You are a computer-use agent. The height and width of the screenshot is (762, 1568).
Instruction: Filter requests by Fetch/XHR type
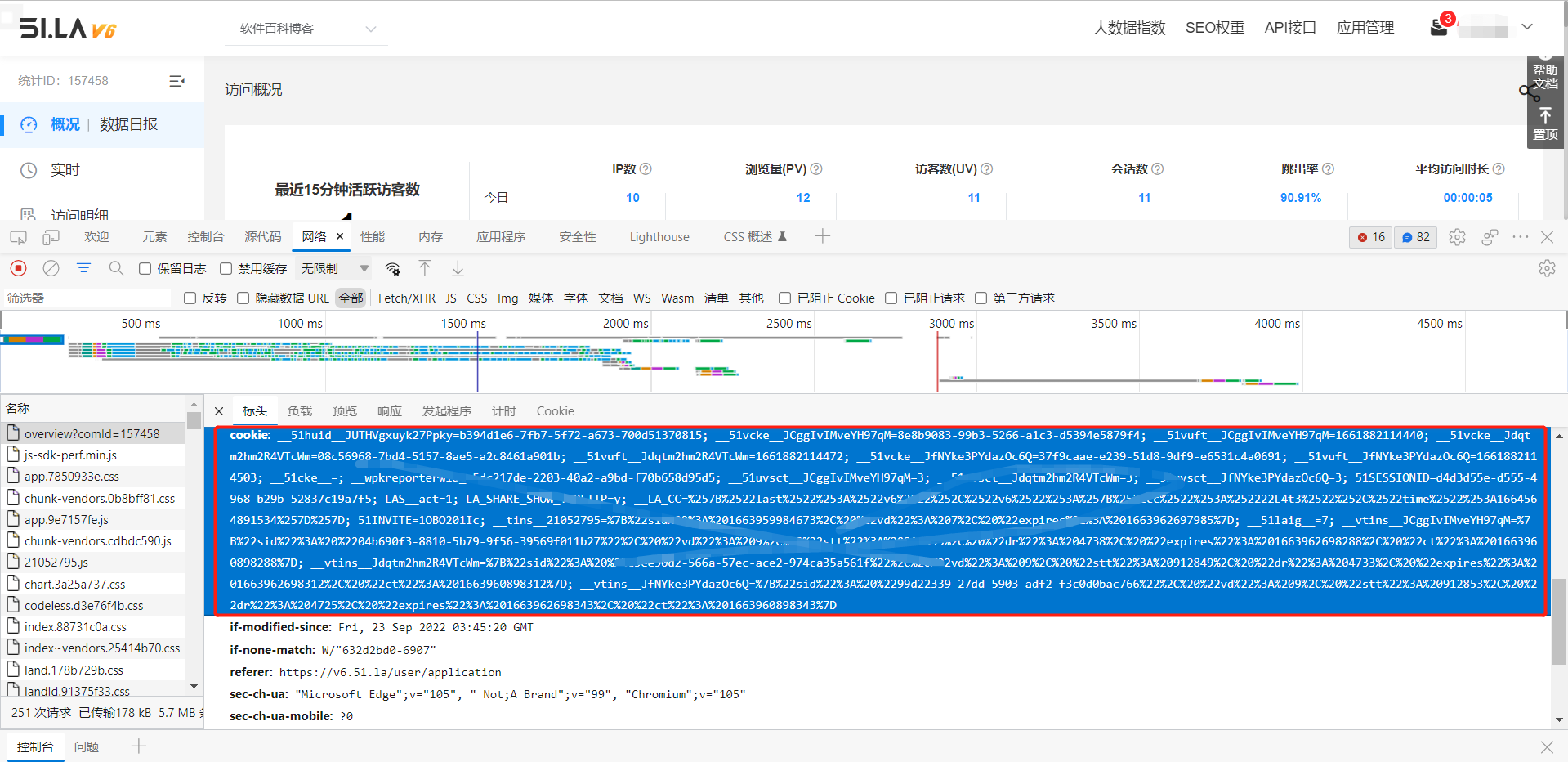[406, 298]
